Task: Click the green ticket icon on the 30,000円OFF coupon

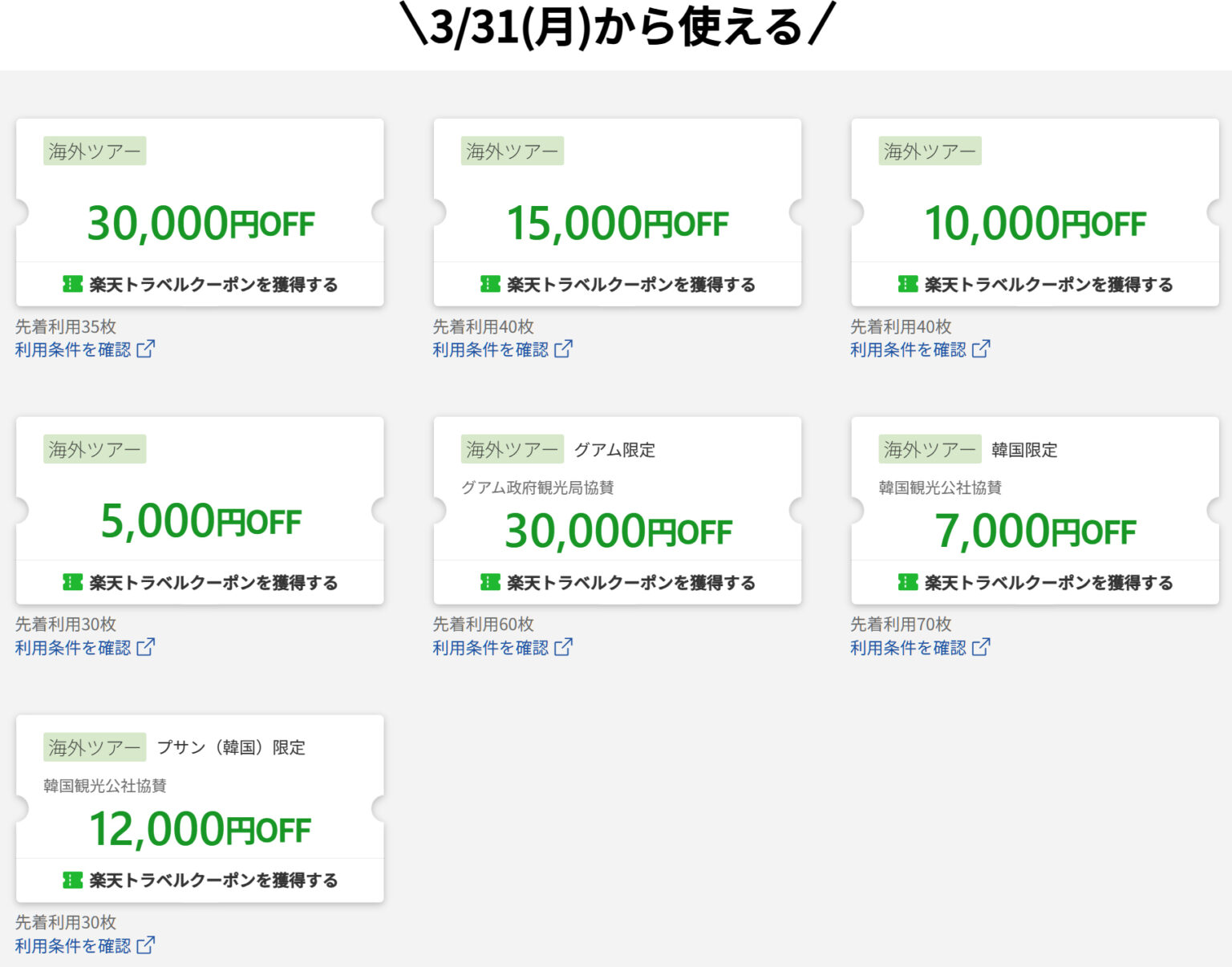Action: (72, 284)
